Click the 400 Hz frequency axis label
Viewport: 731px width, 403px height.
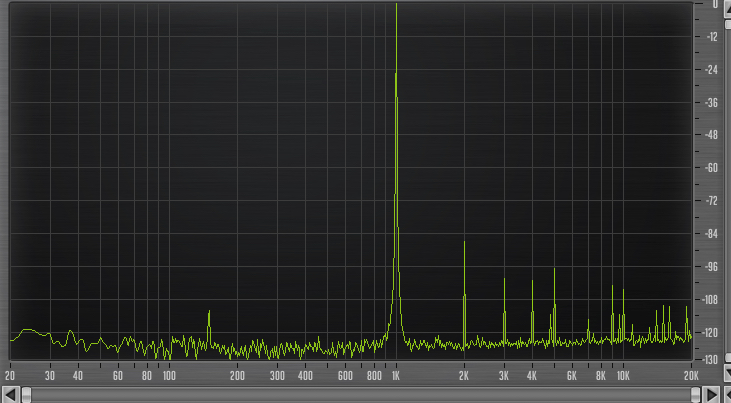pos(305,376)
